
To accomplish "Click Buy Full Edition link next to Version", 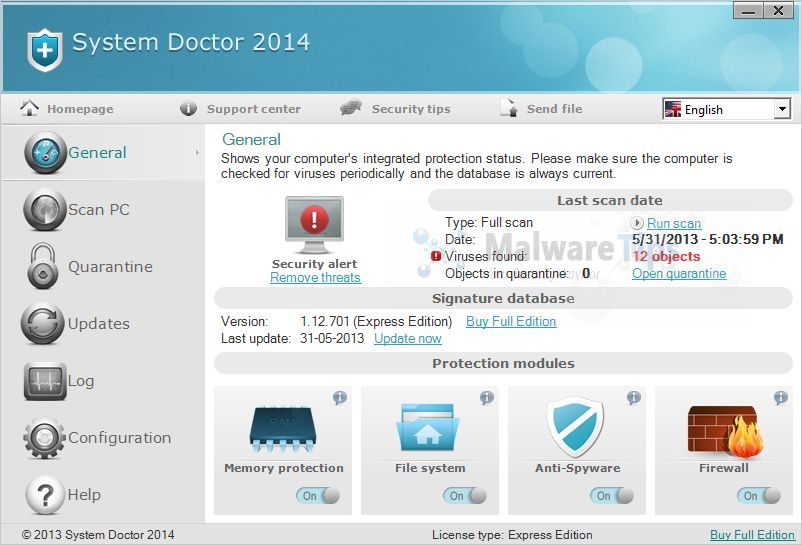I will coord(511,321).
